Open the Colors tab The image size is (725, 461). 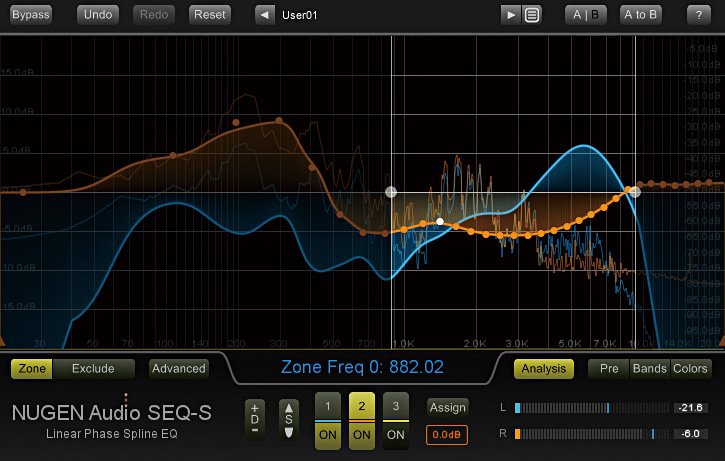[x=690, y=369]
